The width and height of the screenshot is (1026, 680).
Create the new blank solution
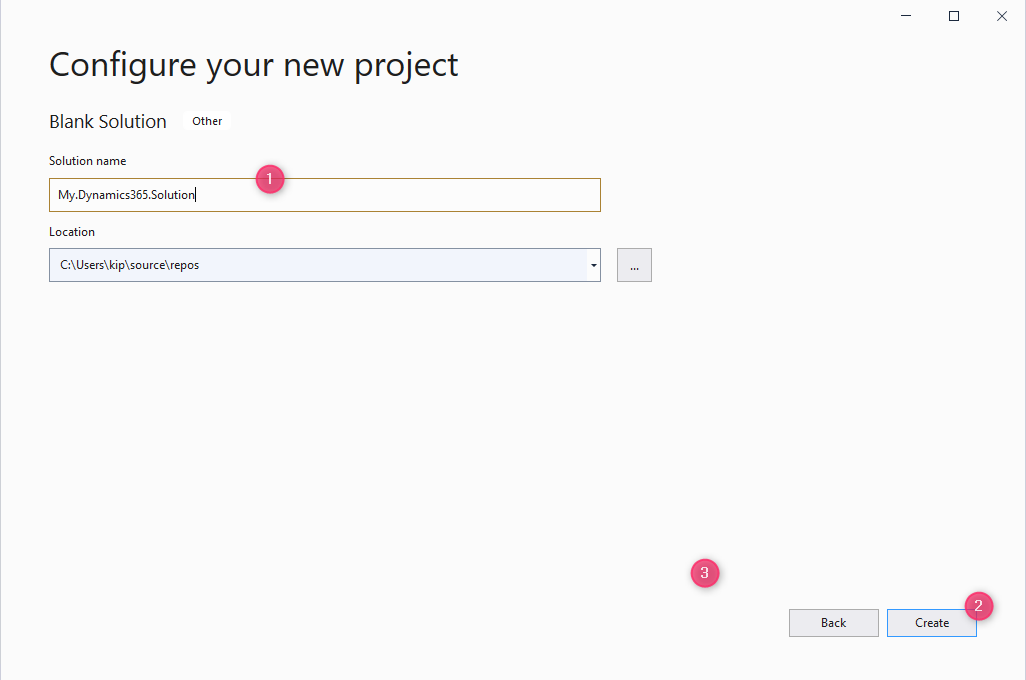click(932, 623)
